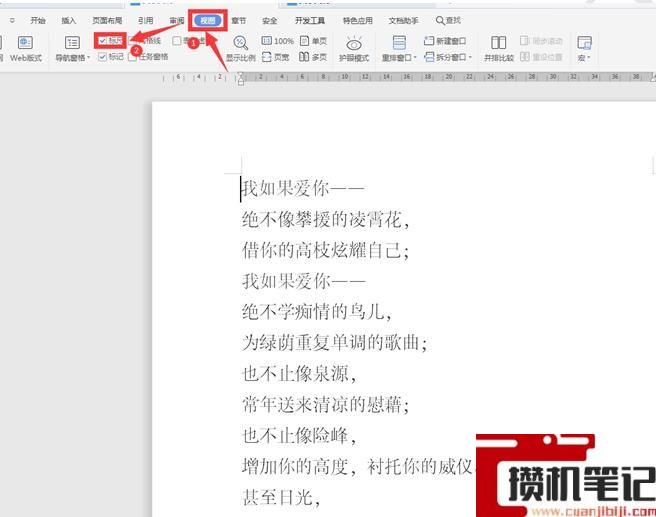The height and width of the screenshot is (517, 656).
Task: Fit document to 页宽 page width
Action: click(x=276, y=57)
